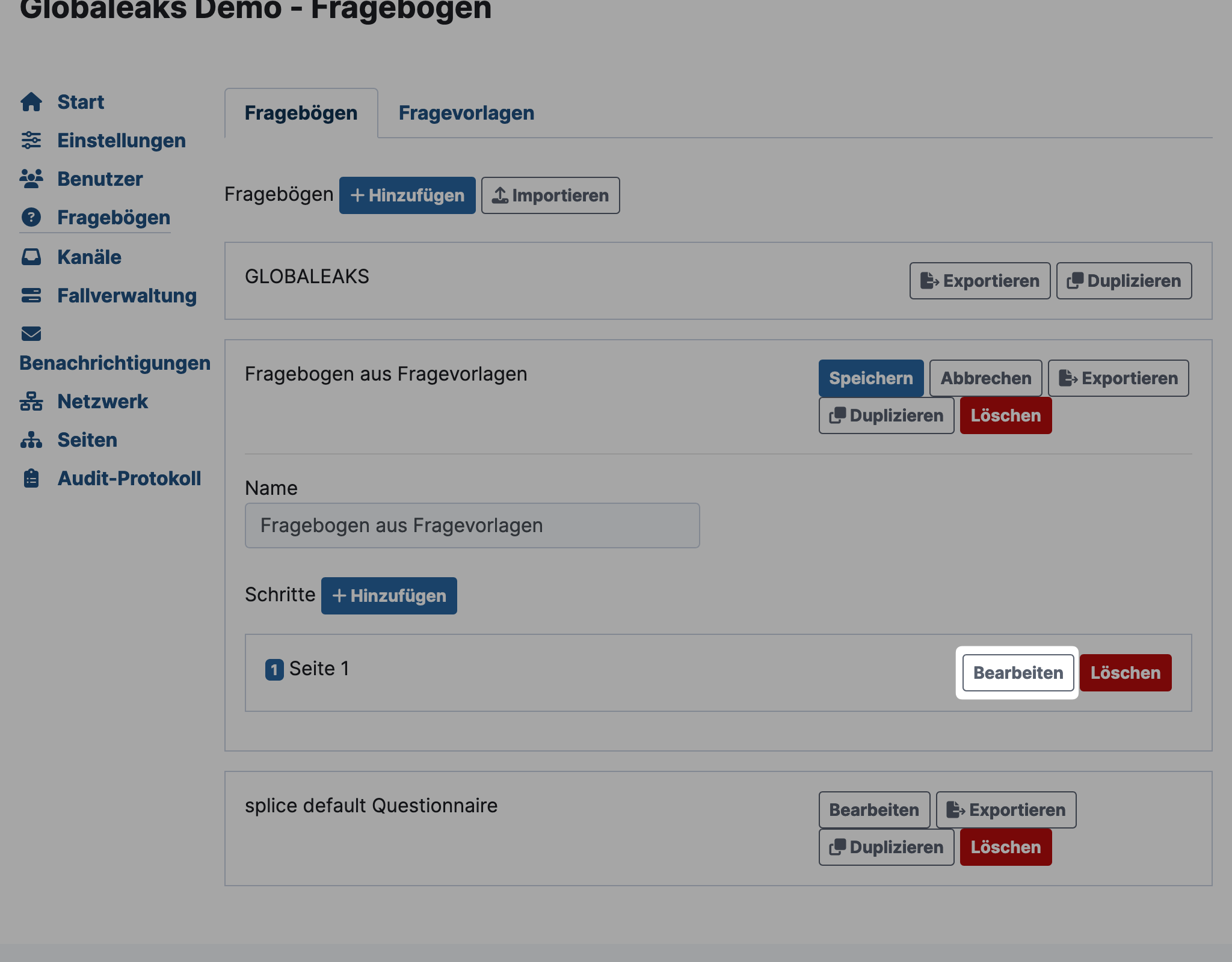Open Benachrichtigungen in the sidebar

point(115,363)
